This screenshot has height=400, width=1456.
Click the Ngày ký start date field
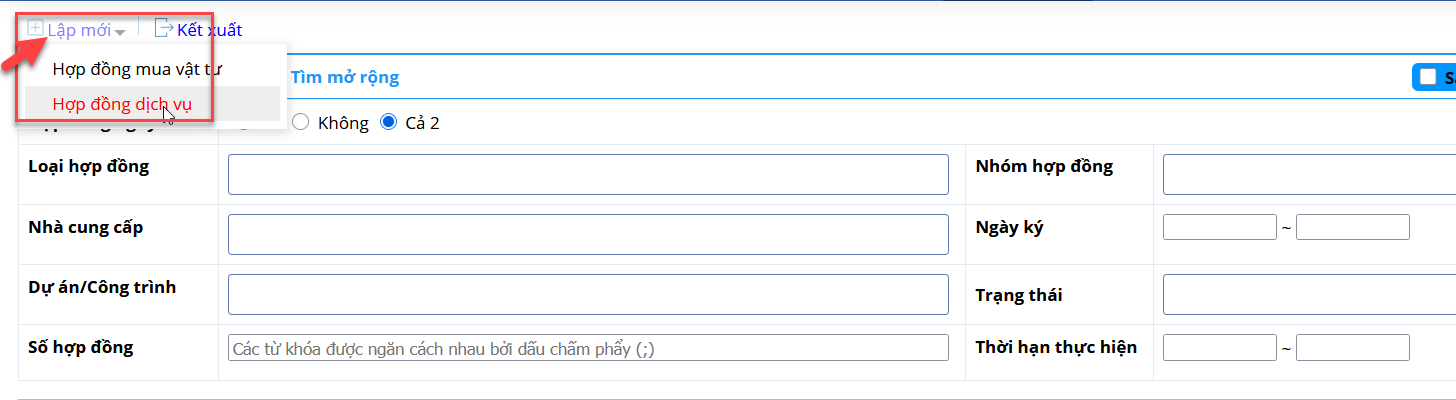pyautogui.click(x=1220, y=227)
